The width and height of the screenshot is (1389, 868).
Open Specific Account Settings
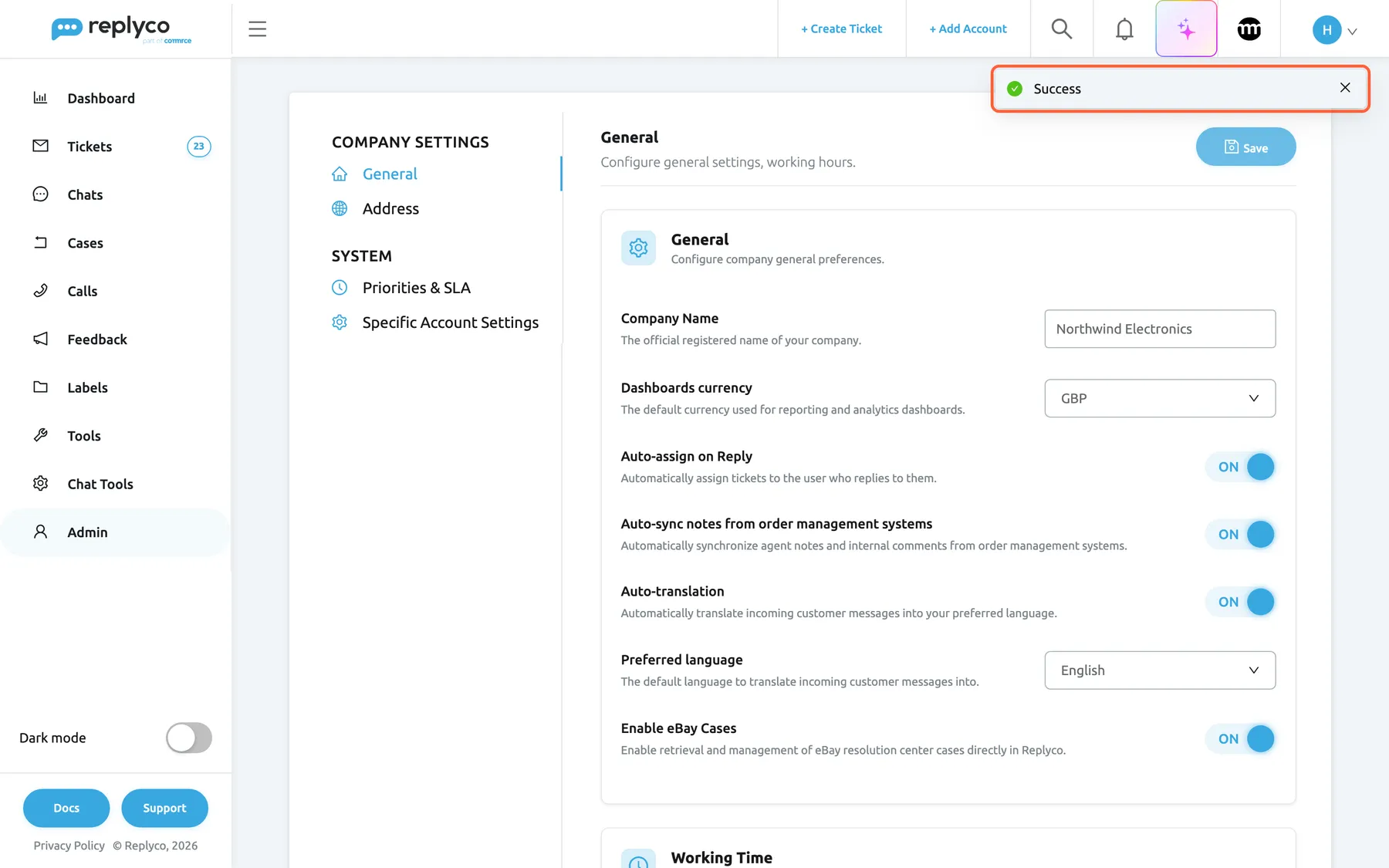coord(451,323)
